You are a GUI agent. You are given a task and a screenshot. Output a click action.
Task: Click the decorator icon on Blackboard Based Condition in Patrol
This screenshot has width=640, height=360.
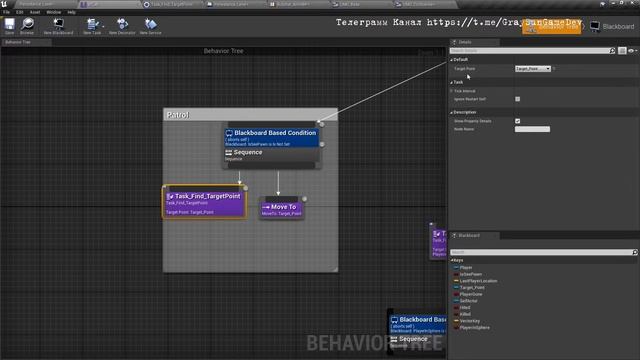pos(229,133)
